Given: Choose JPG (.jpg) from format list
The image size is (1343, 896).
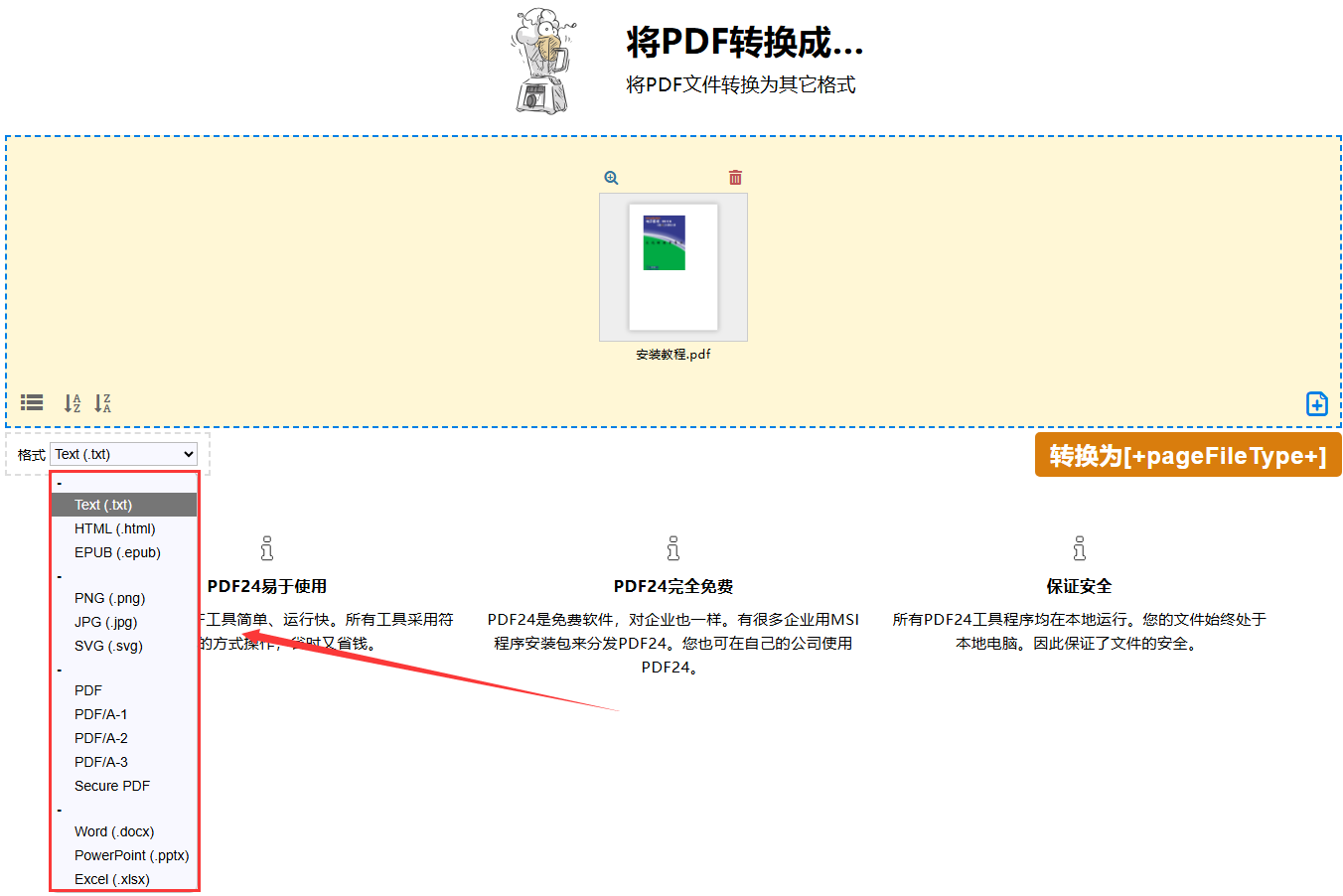Looking at the screenshot, I should click(x=124, y=622).
